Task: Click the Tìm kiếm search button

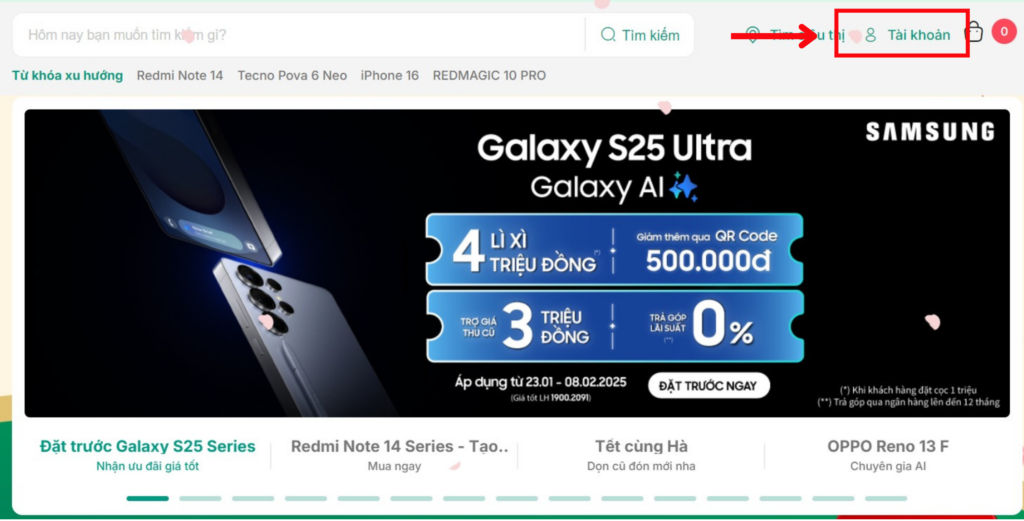Action: (640, 35)
